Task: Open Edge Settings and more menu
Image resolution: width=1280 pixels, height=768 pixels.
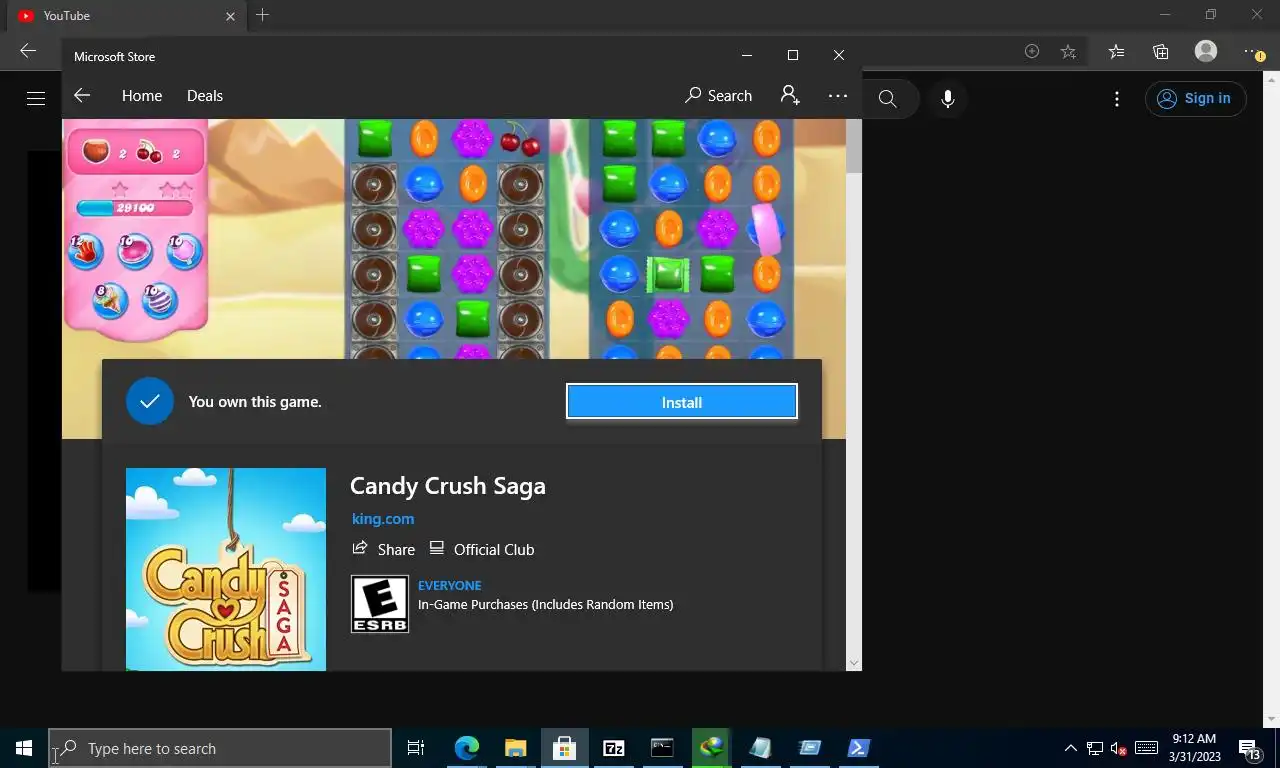Action: tap(1254, 51)
